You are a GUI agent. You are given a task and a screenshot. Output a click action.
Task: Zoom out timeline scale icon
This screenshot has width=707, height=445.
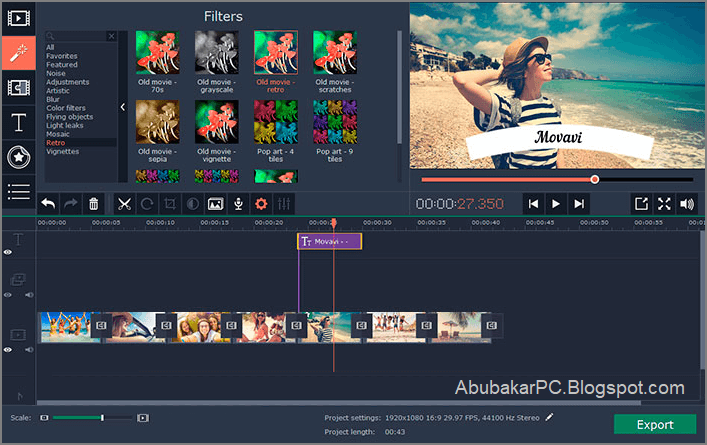(44, 418)
